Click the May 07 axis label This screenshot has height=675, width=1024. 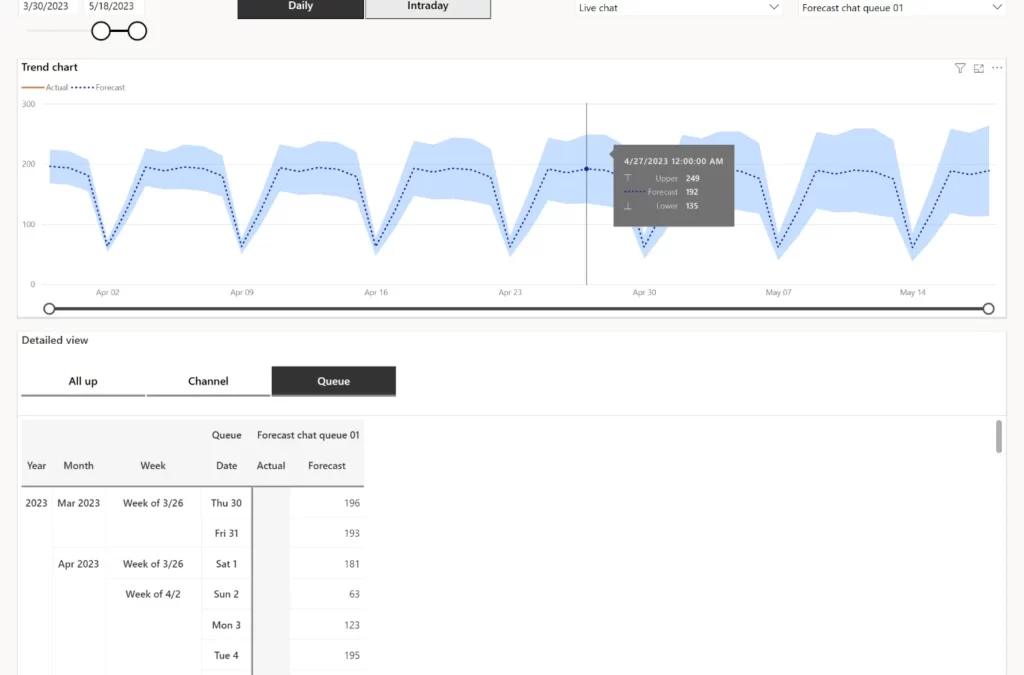(x=778, y=292)
